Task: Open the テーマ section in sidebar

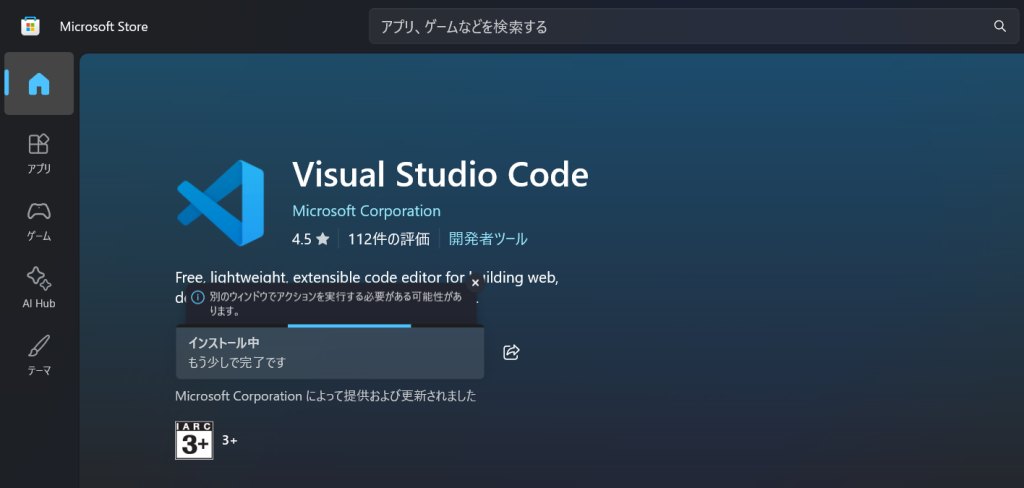Action: tap(39, 356)
